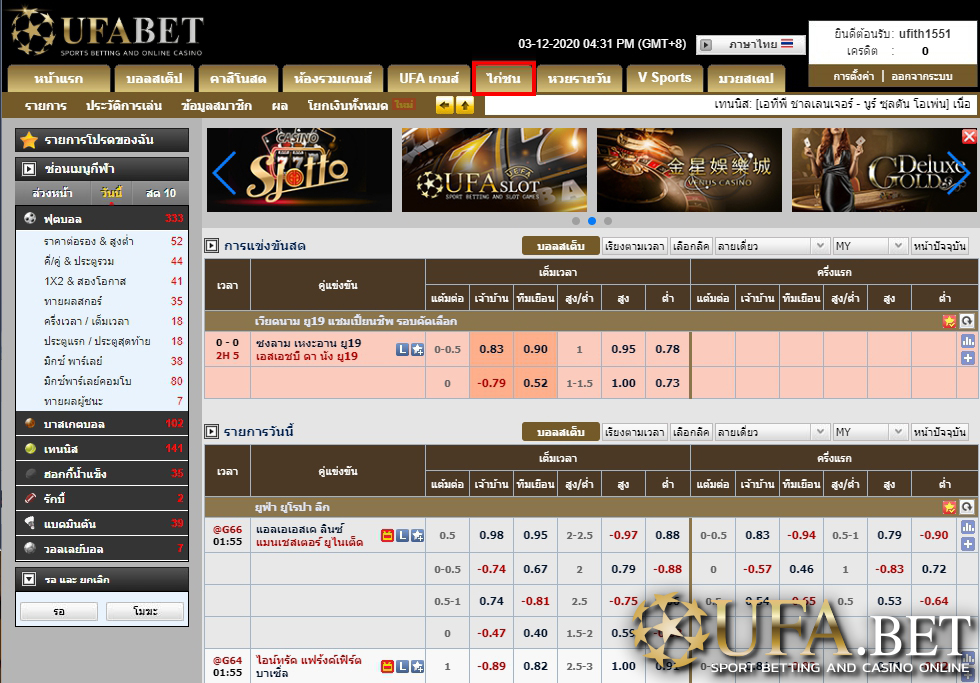Click the star icon of รายการโปรดของฉัน
The width and height of the screenshot is (980, 683).
(x=29, y=140)
